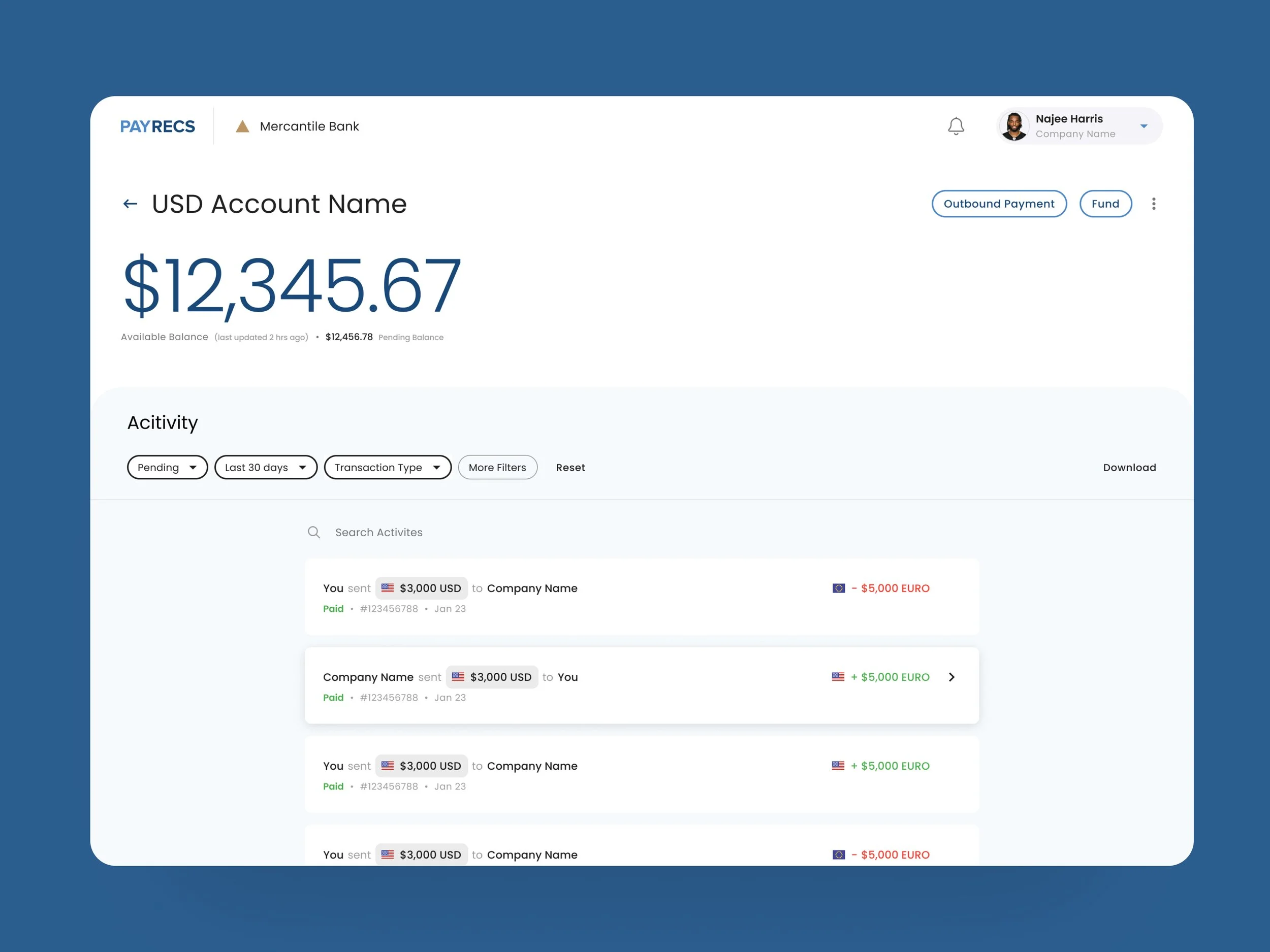The image size is (1270, 952).
Task: Click the Mercantile Bank name
Action: (309, 126)
